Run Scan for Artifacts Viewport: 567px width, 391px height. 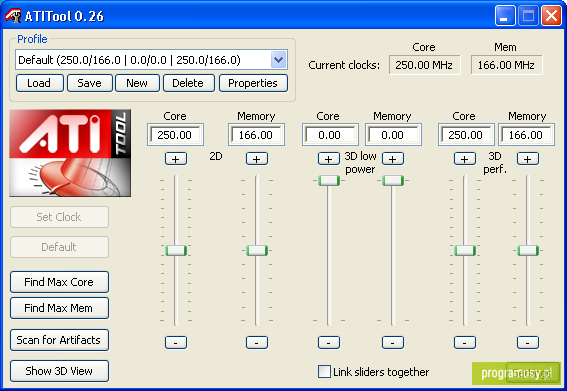point(59,340)
